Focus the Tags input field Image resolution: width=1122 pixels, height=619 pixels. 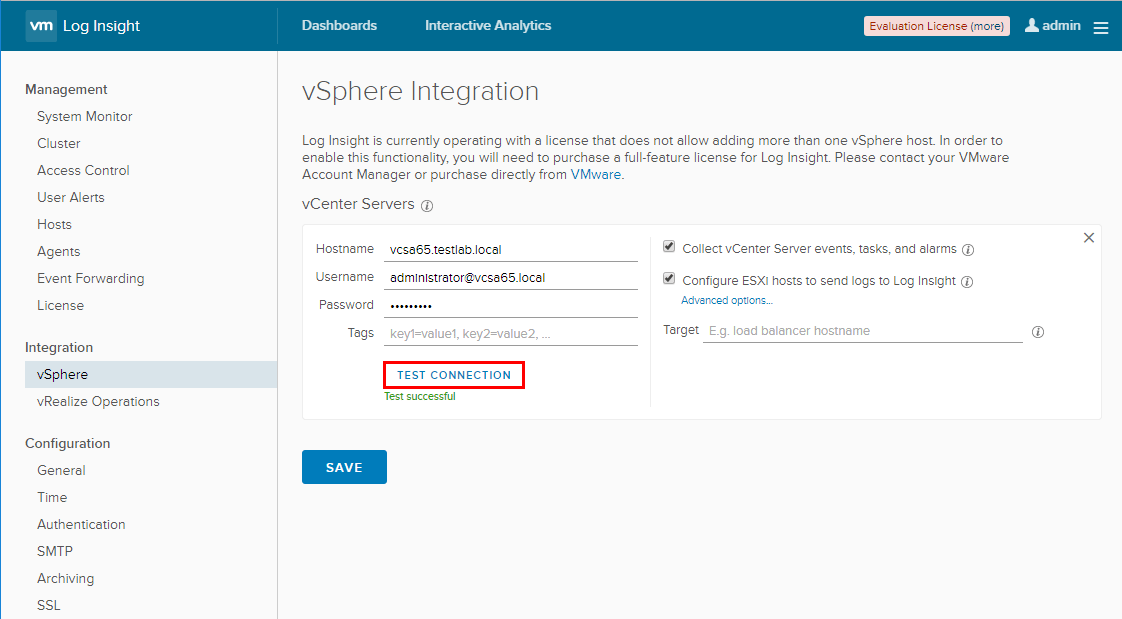click(512, 334)
